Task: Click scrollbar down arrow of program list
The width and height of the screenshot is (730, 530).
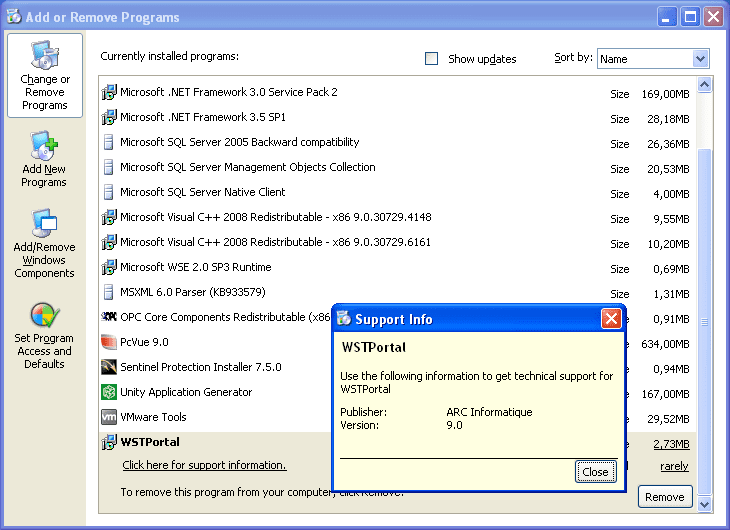Action: [704, 504]
